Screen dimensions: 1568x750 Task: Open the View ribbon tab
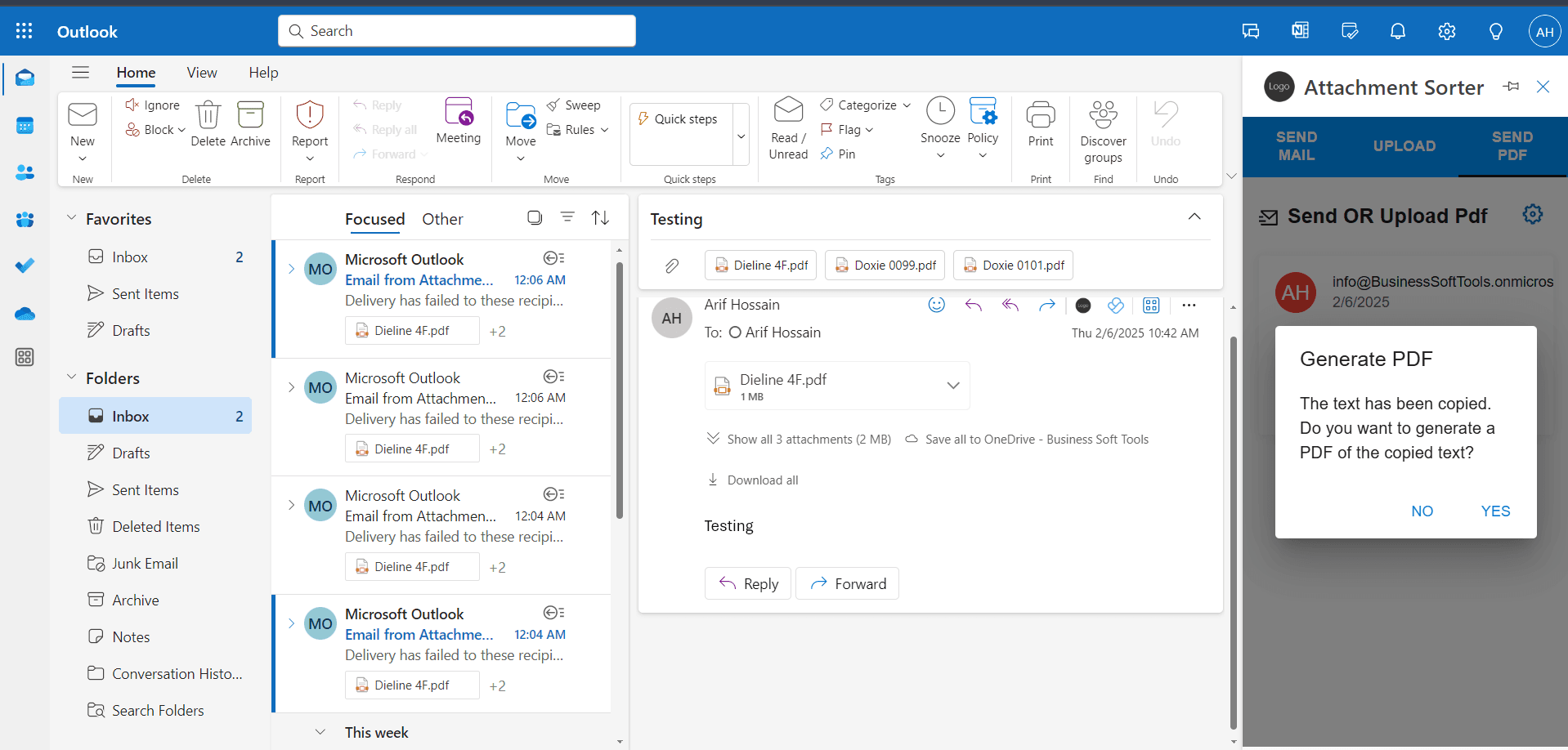pyautogui.click(x=202, y=73)
